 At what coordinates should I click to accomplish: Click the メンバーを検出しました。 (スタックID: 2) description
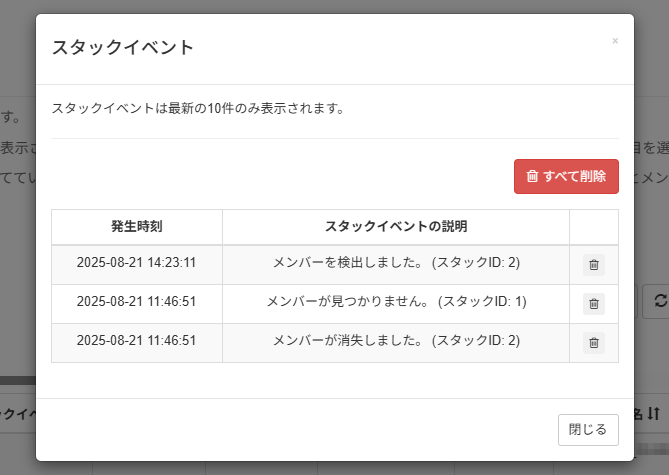click(396, 263)
